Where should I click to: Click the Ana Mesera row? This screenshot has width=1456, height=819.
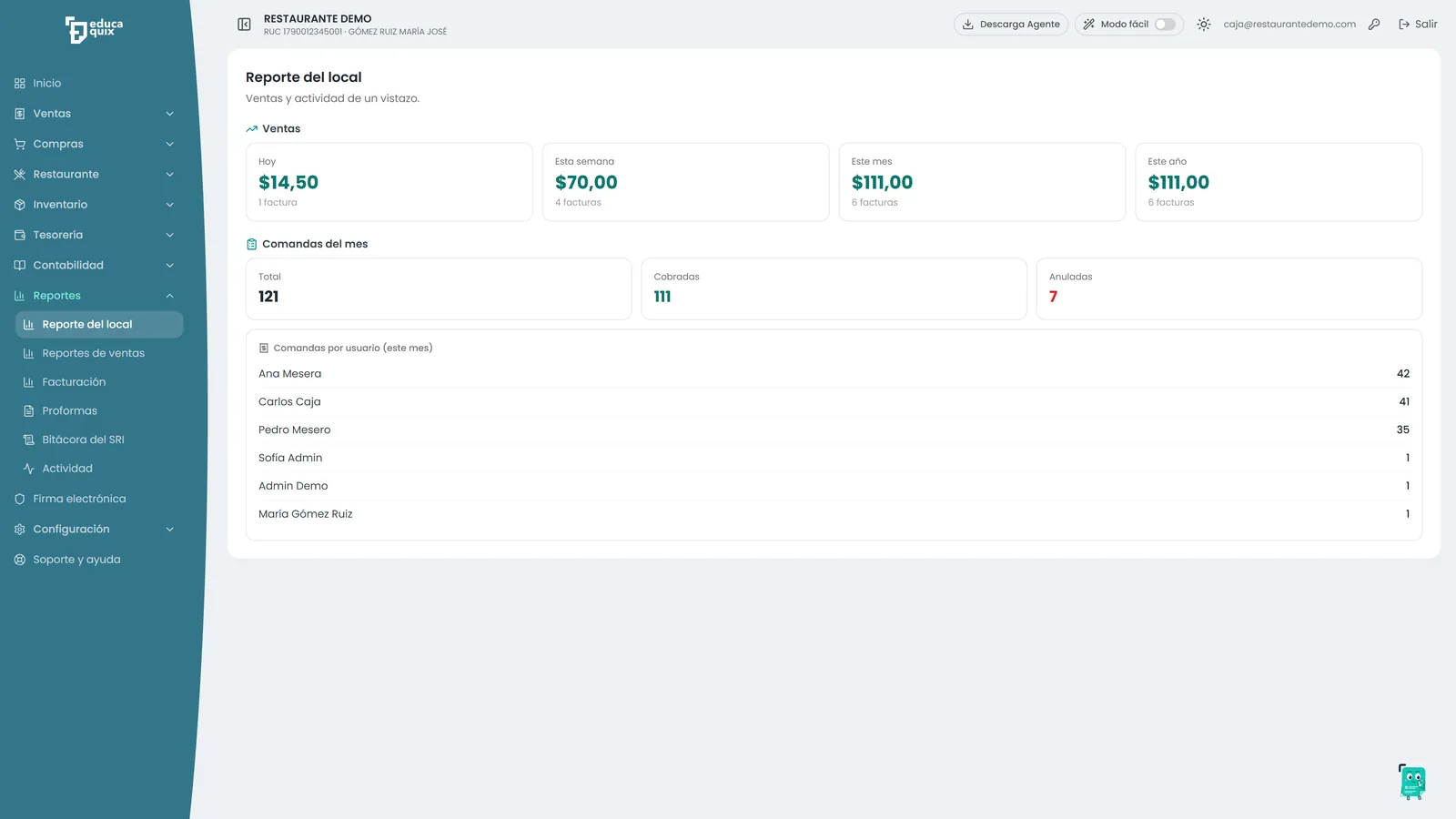(x=834, y=374)
